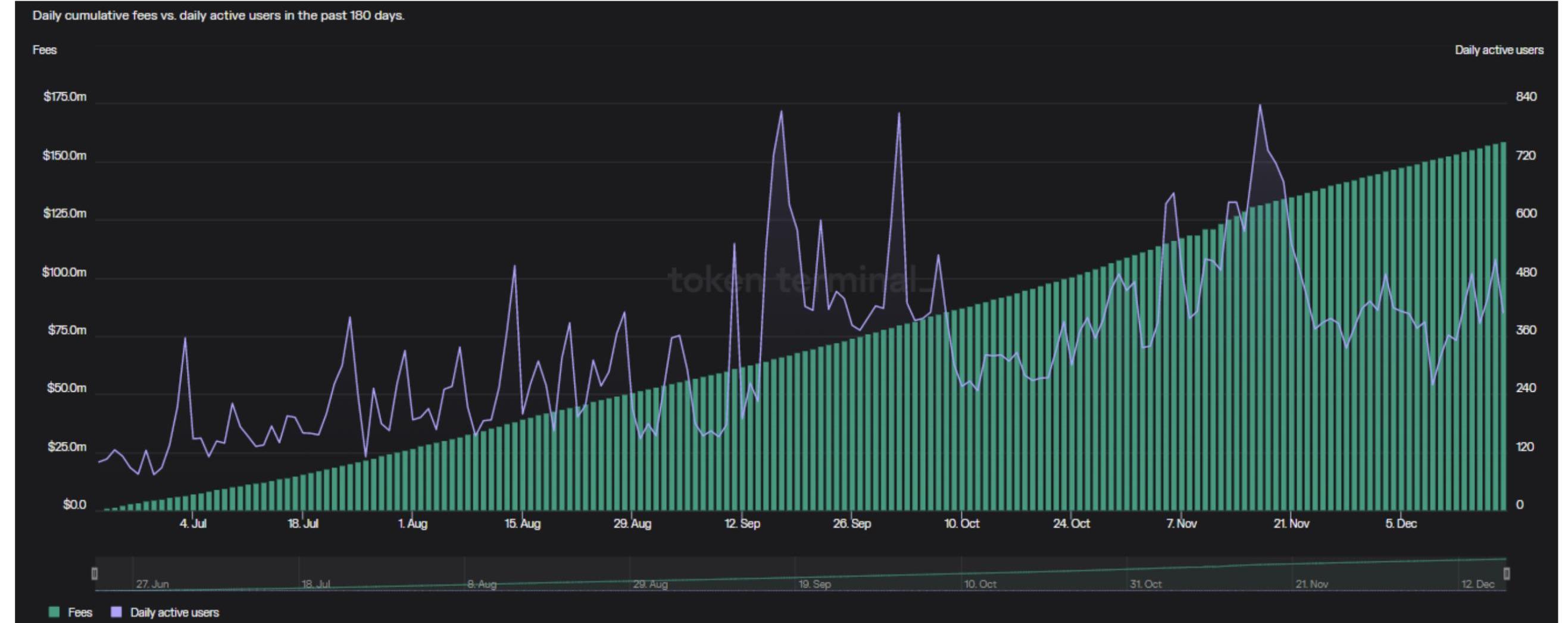Click the 21. Nov x-axis label
Image resolution: width=1568 pixels, height=623 pixels.
coord(1291,524)
